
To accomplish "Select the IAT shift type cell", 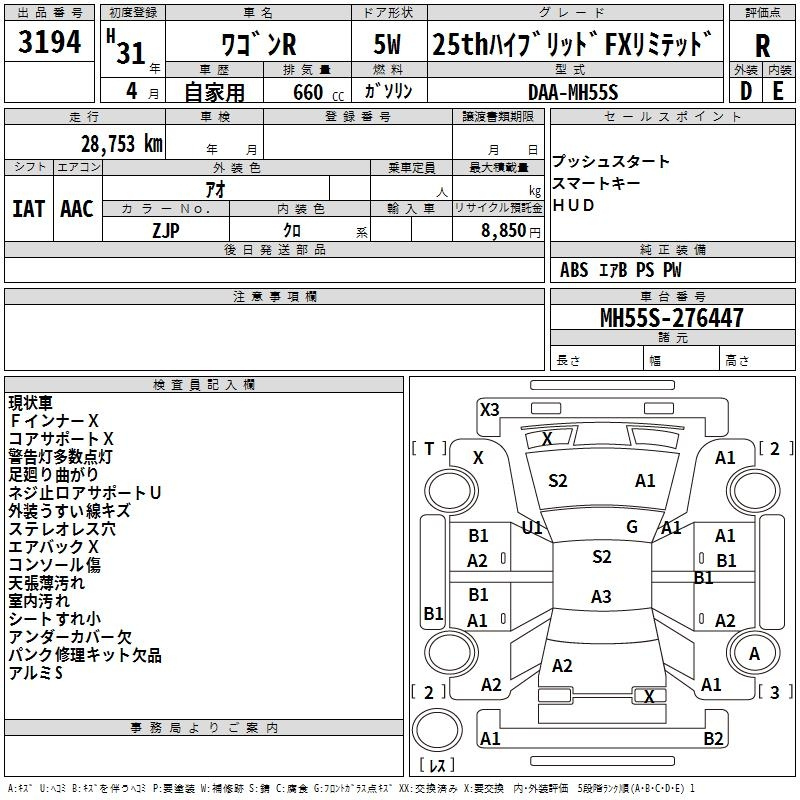I will point(29,209).
